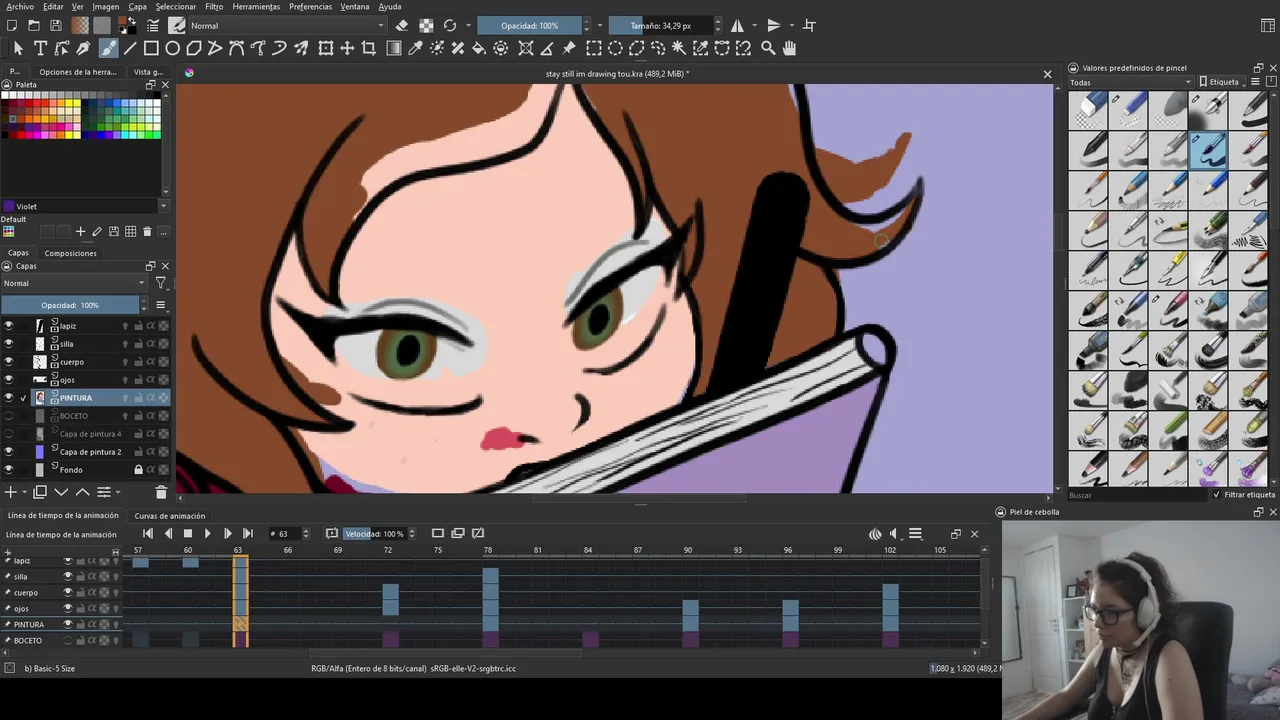Open the Todas brush tag dropdown
This screenshot has height=720, width=1280.
pos(1131,82)
